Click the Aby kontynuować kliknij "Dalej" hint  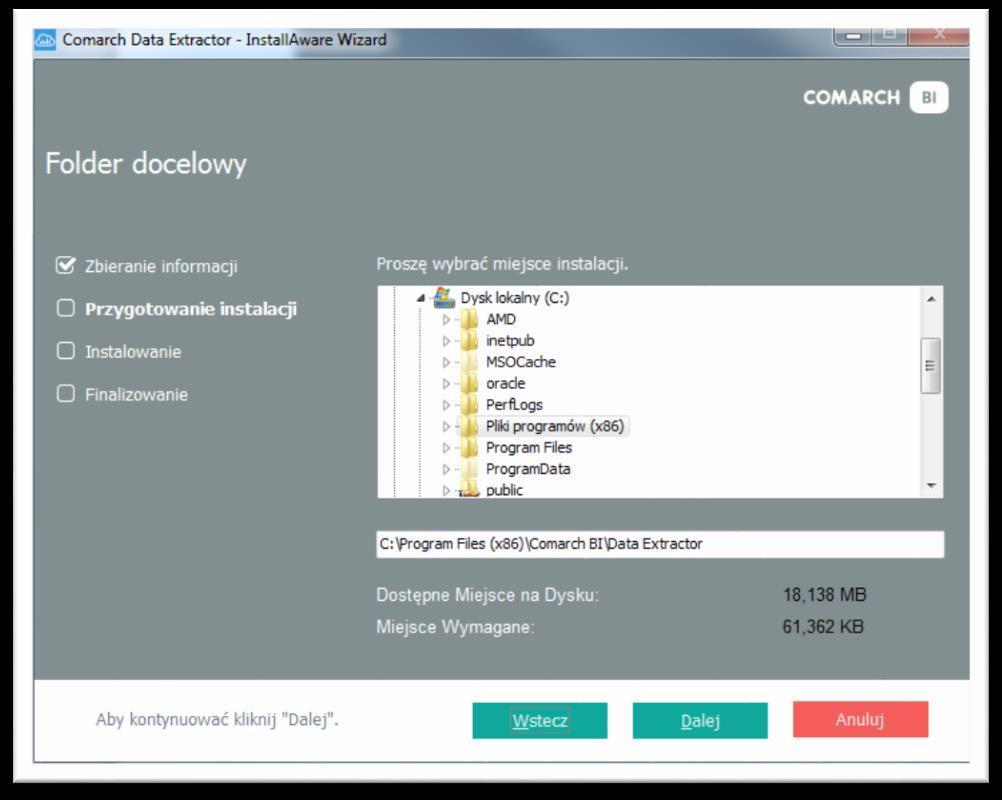217,720
